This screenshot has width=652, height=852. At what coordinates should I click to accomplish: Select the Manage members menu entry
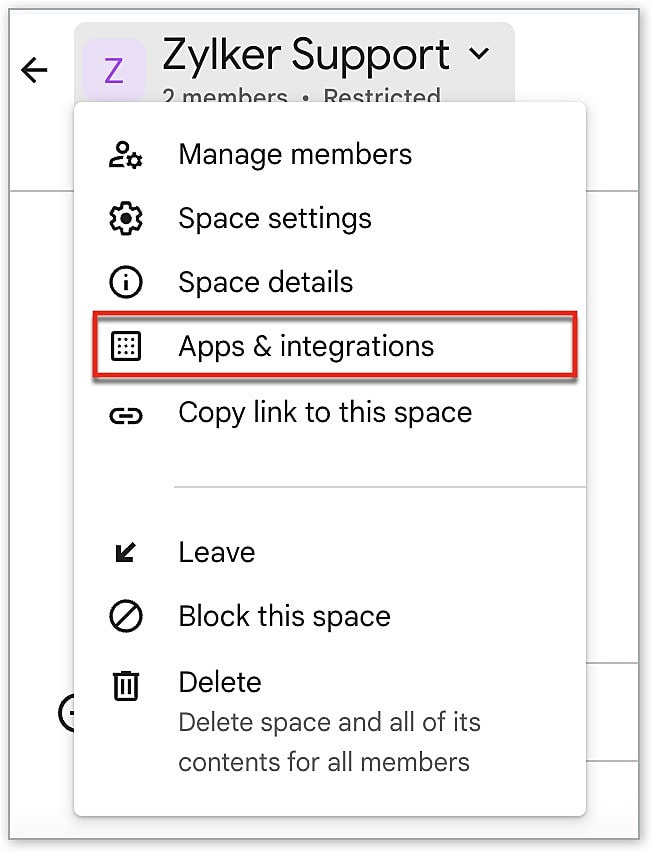pos(295,155)
